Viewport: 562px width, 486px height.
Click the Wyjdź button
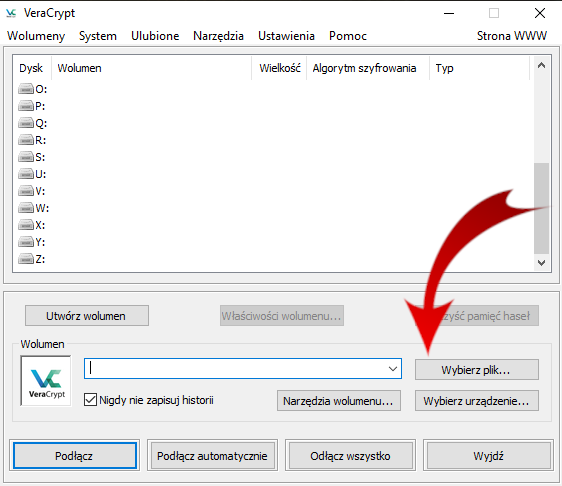(x=489, y=456)
